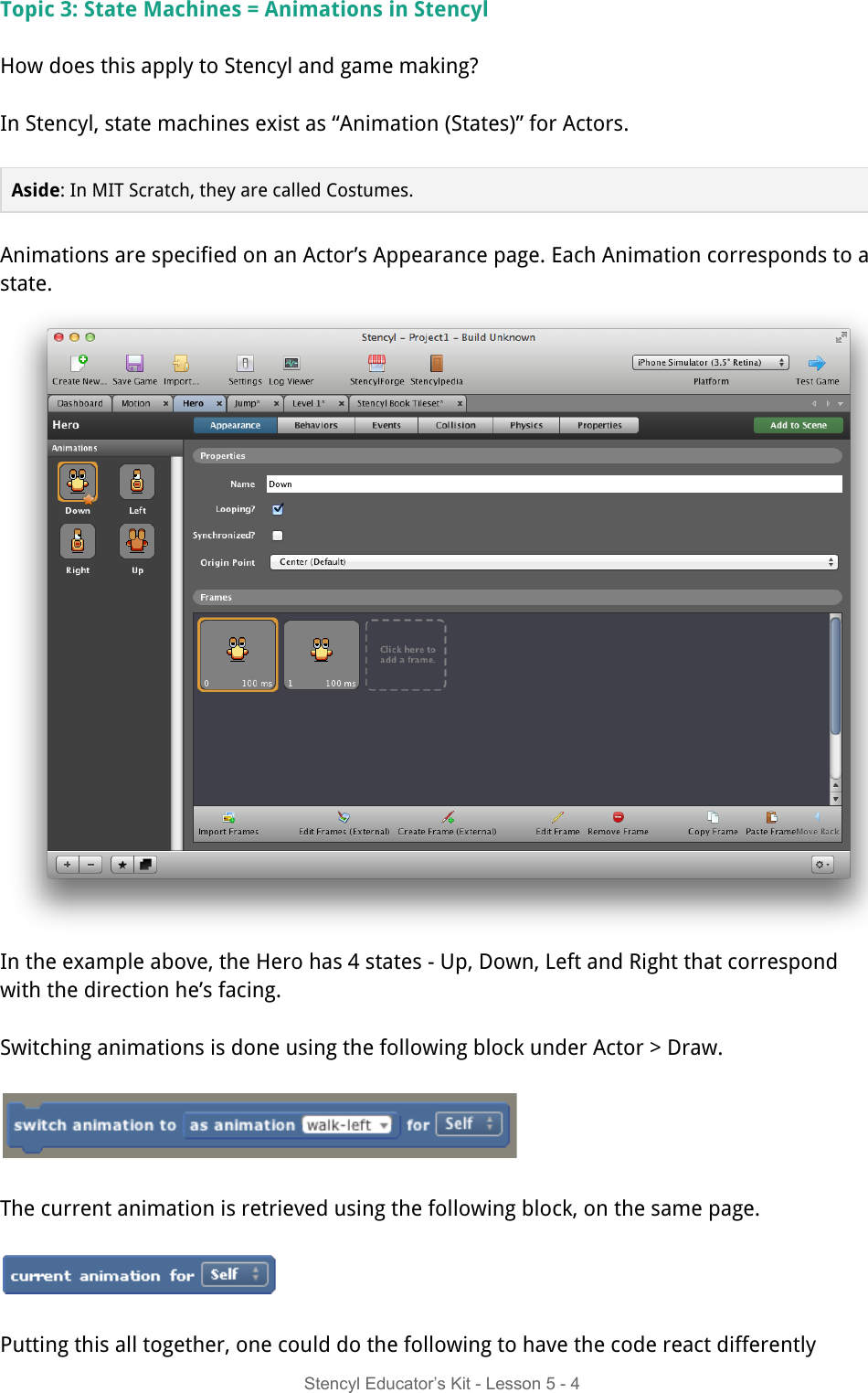Screen dimensions: 868x1393
Task: Open the Log Viewer icon
Action: pyautogui.click(x=291, y=364)
